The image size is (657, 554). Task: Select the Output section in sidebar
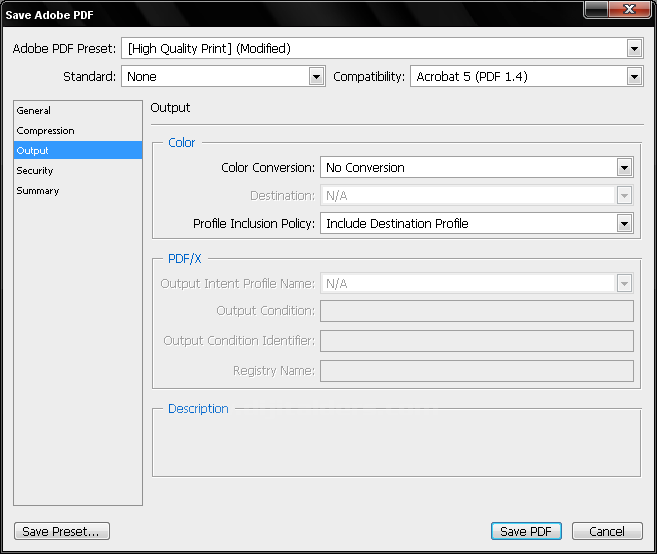pyautogui.click(x=78, y=150)
